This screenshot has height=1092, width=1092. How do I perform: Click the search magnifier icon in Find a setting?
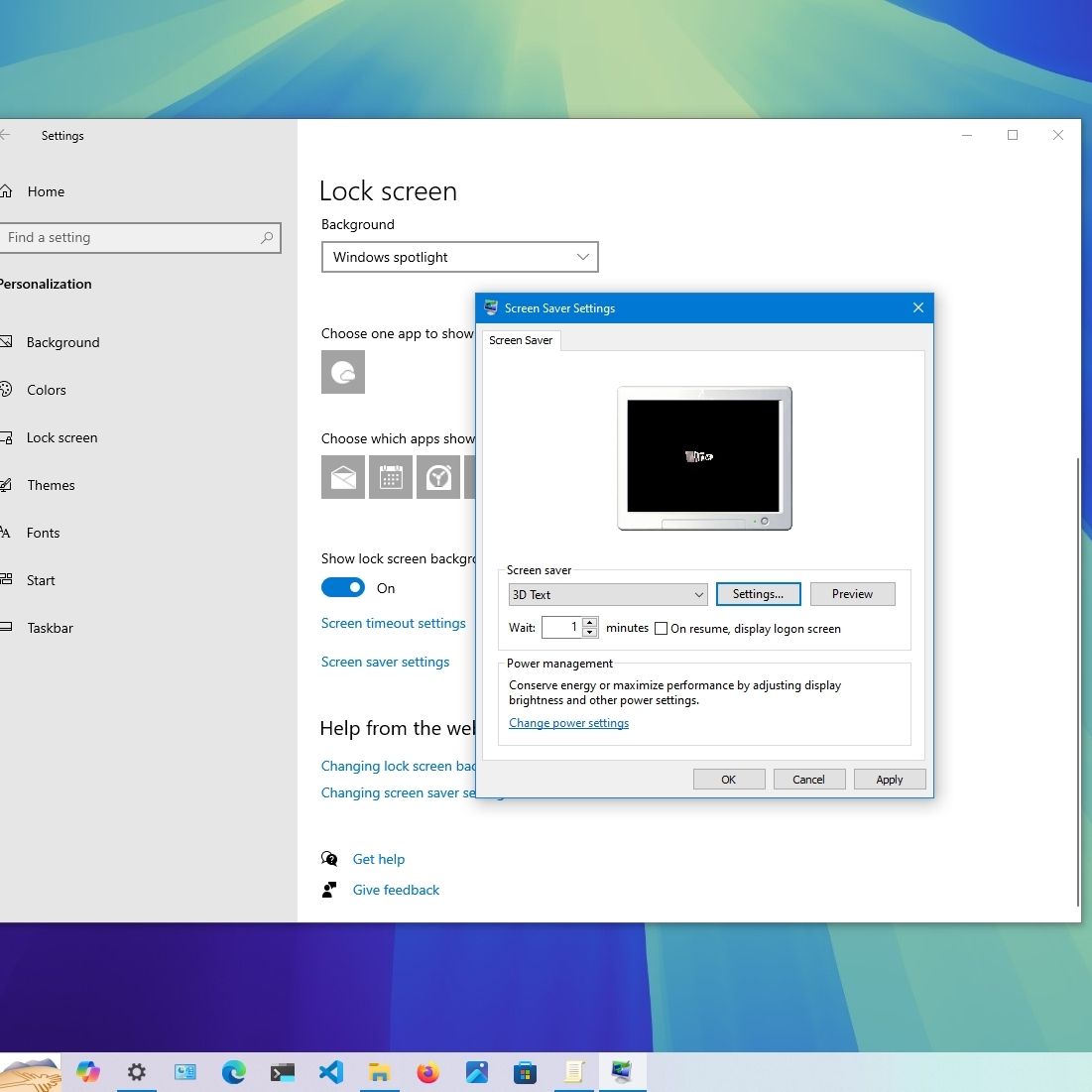point(267,237)
